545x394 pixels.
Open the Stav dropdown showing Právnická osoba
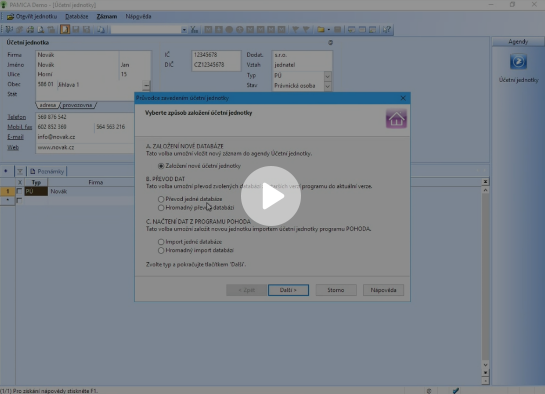pos(327,86)
